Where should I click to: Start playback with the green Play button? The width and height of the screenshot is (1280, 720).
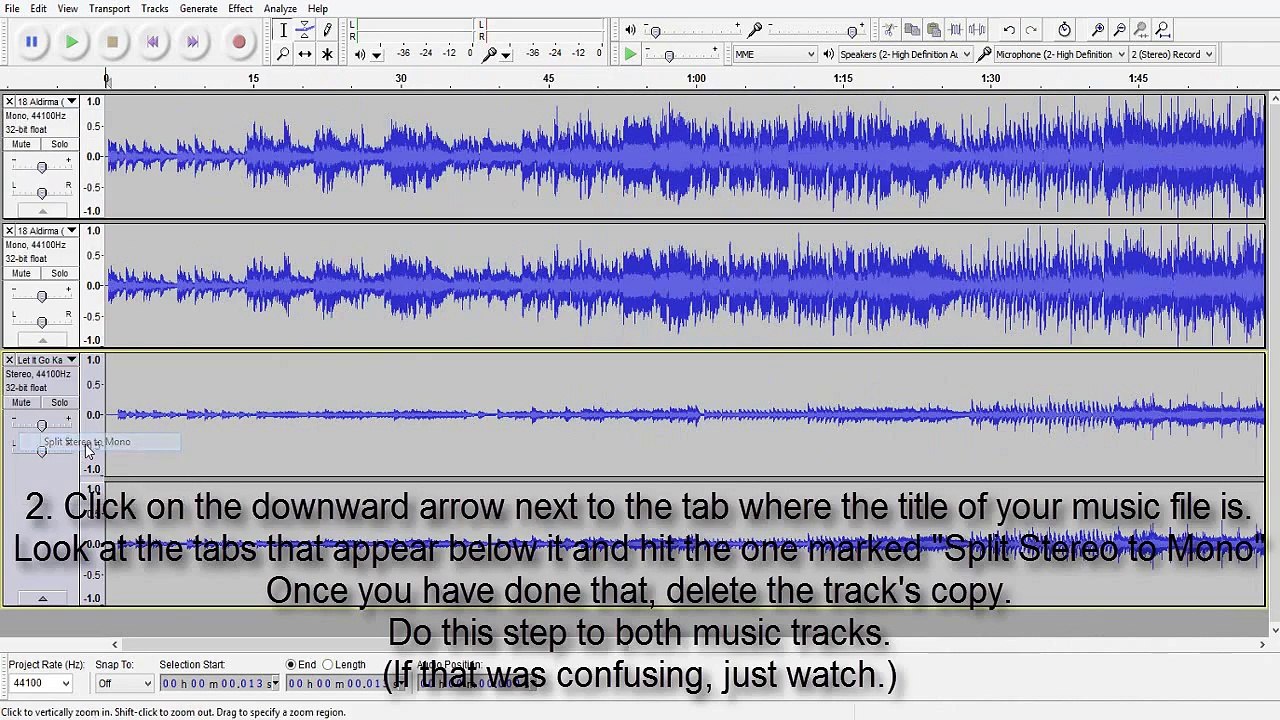[x=72, y=42]
